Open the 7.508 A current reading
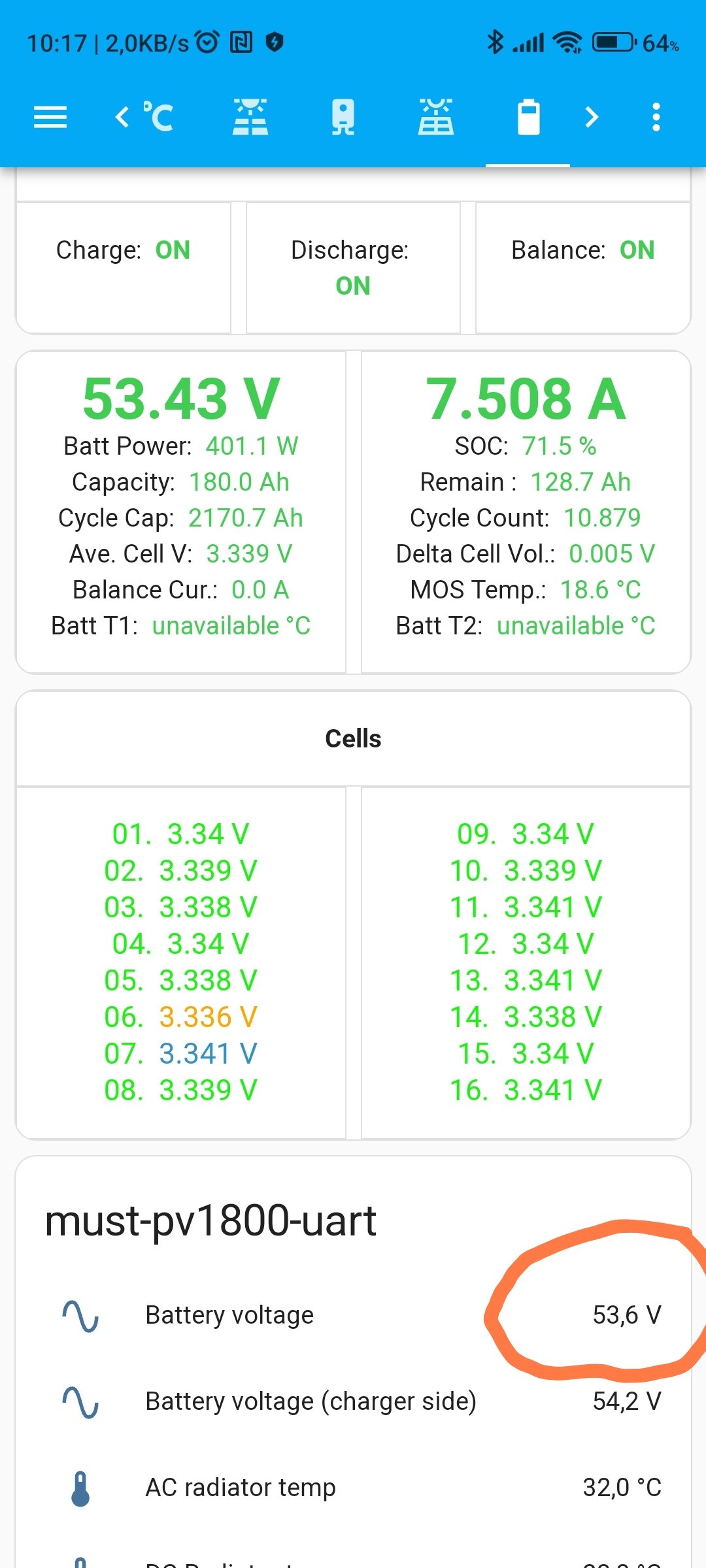This screenshot has height=1568, width=706. pos(526,399)
